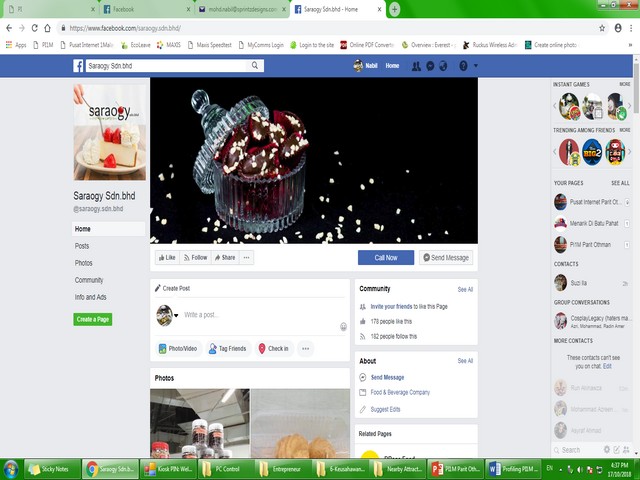Click the green Create a Page button

(x=93, y=319)
